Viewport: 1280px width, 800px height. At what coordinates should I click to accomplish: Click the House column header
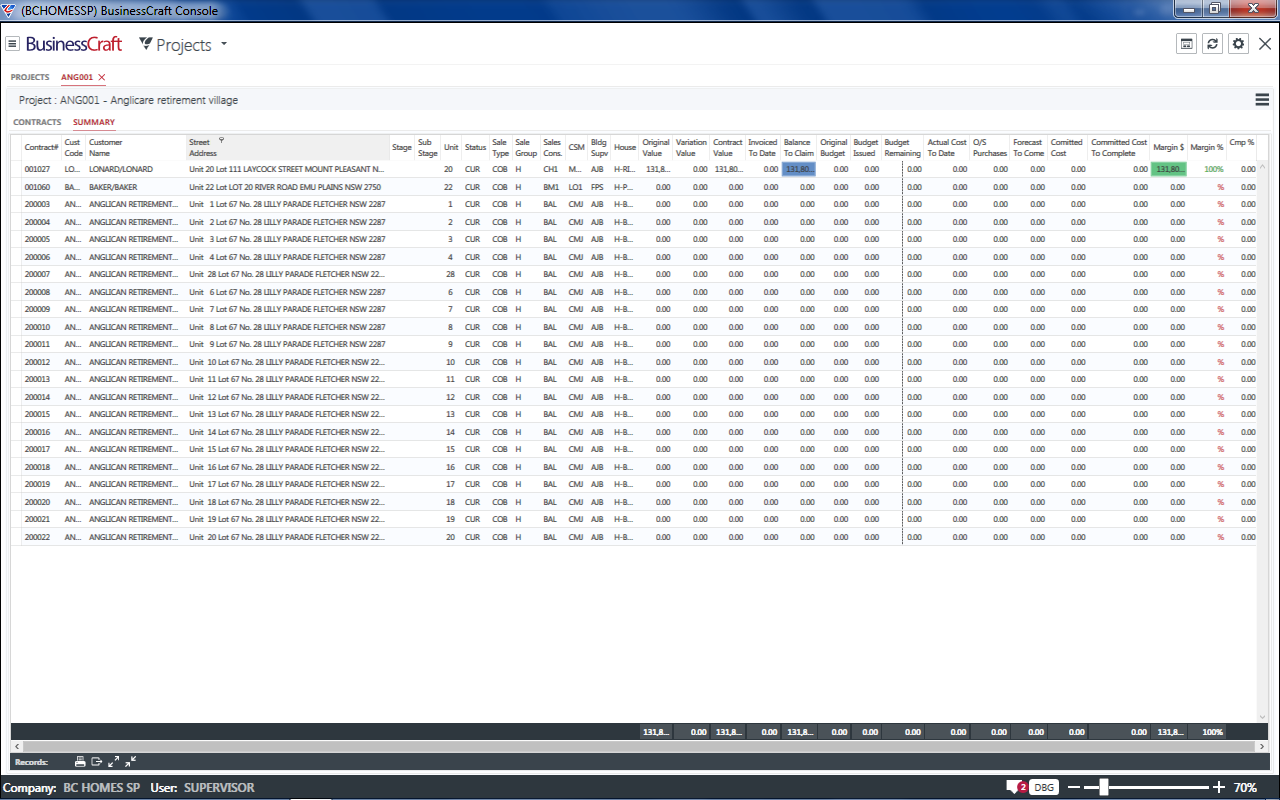tap(625, 147)
